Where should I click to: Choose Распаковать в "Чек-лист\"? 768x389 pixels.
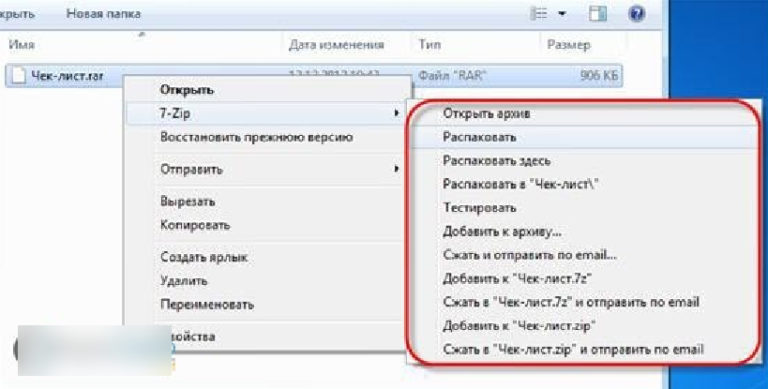[x=521, y=184]
